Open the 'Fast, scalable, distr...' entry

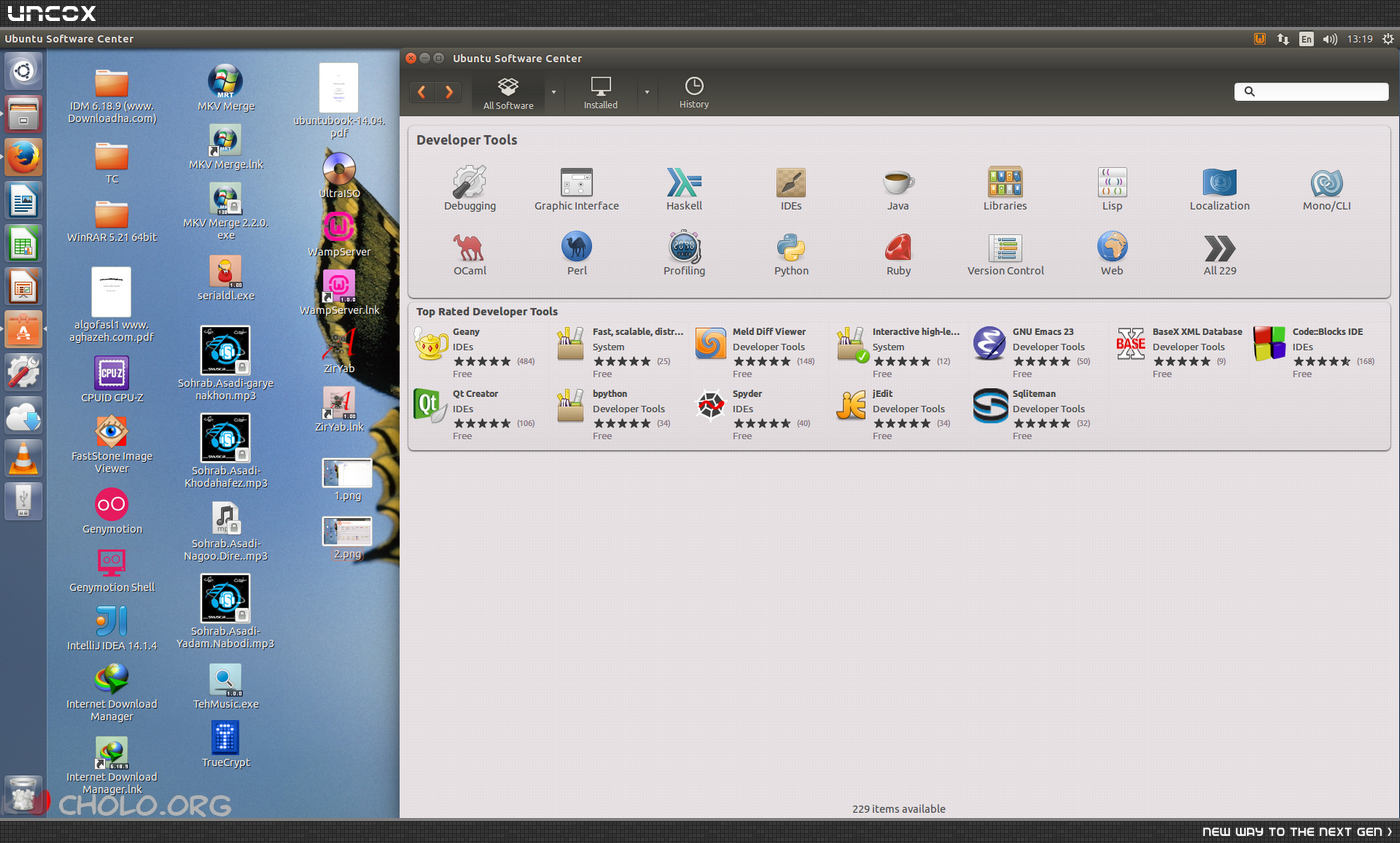pyautogui.click(x=618, y=352)
